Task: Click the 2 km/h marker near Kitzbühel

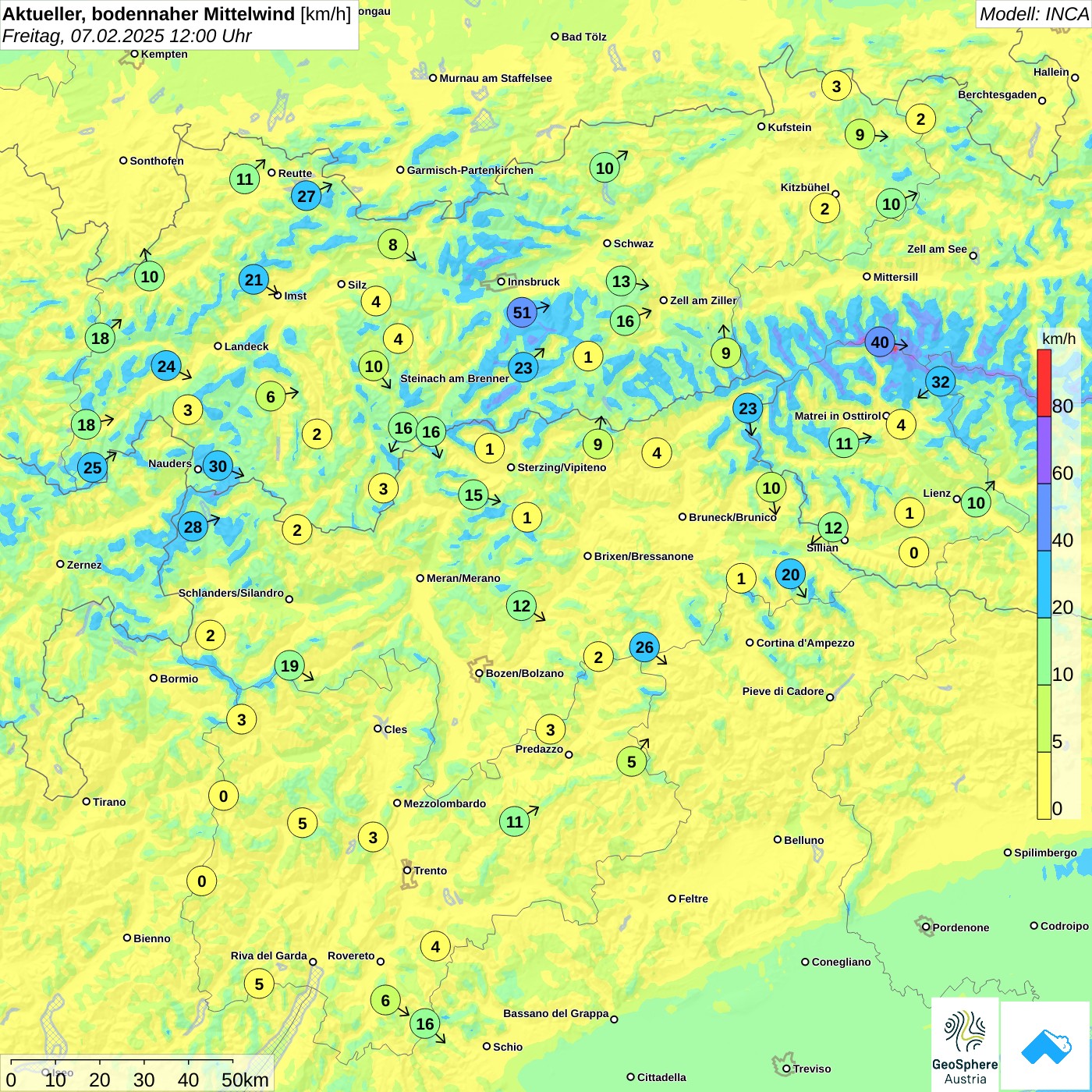Action: click(824, 208)
